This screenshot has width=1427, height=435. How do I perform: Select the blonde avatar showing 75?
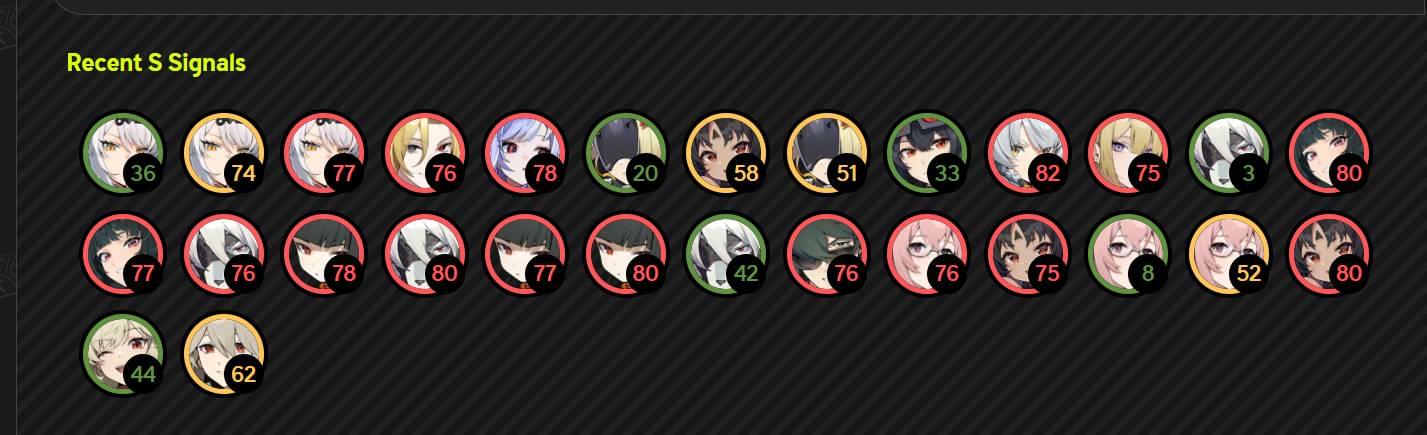click(1128, 152)
